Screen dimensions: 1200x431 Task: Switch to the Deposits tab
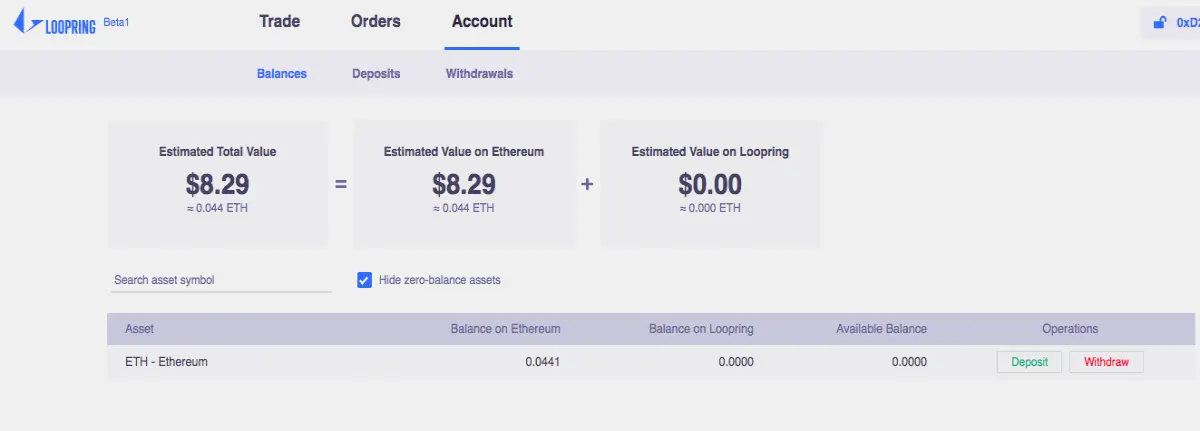tap(376, 74)
